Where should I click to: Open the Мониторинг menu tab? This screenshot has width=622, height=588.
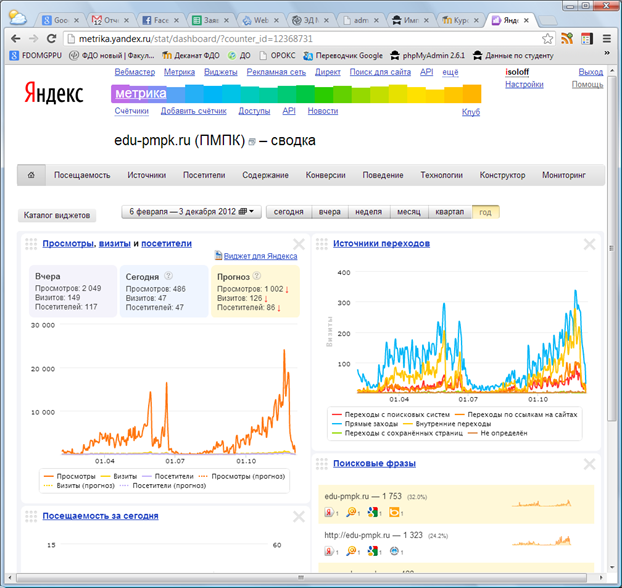tap(564, 175)
